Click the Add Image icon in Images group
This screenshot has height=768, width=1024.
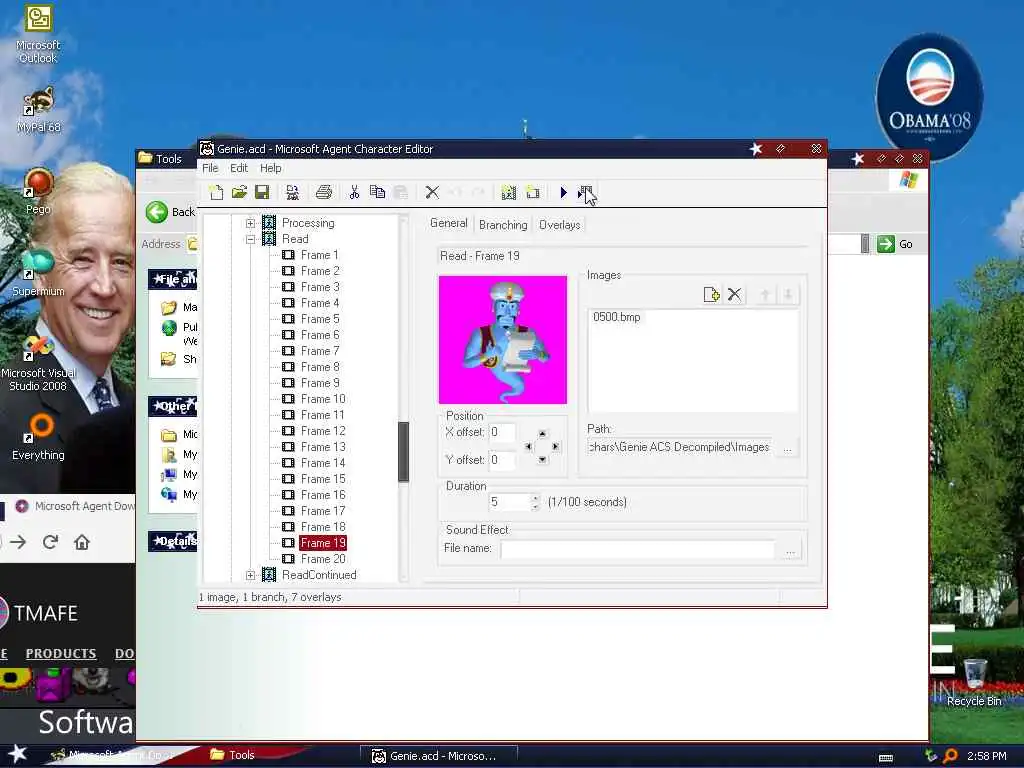pos(711,295)
